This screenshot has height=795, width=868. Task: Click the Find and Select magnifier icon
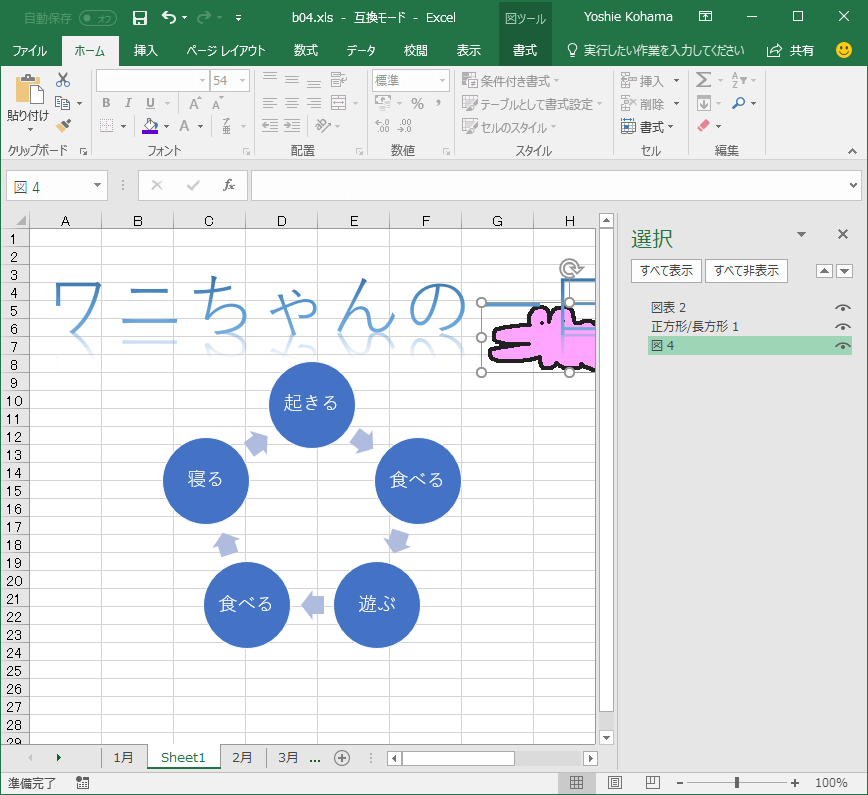738,103
